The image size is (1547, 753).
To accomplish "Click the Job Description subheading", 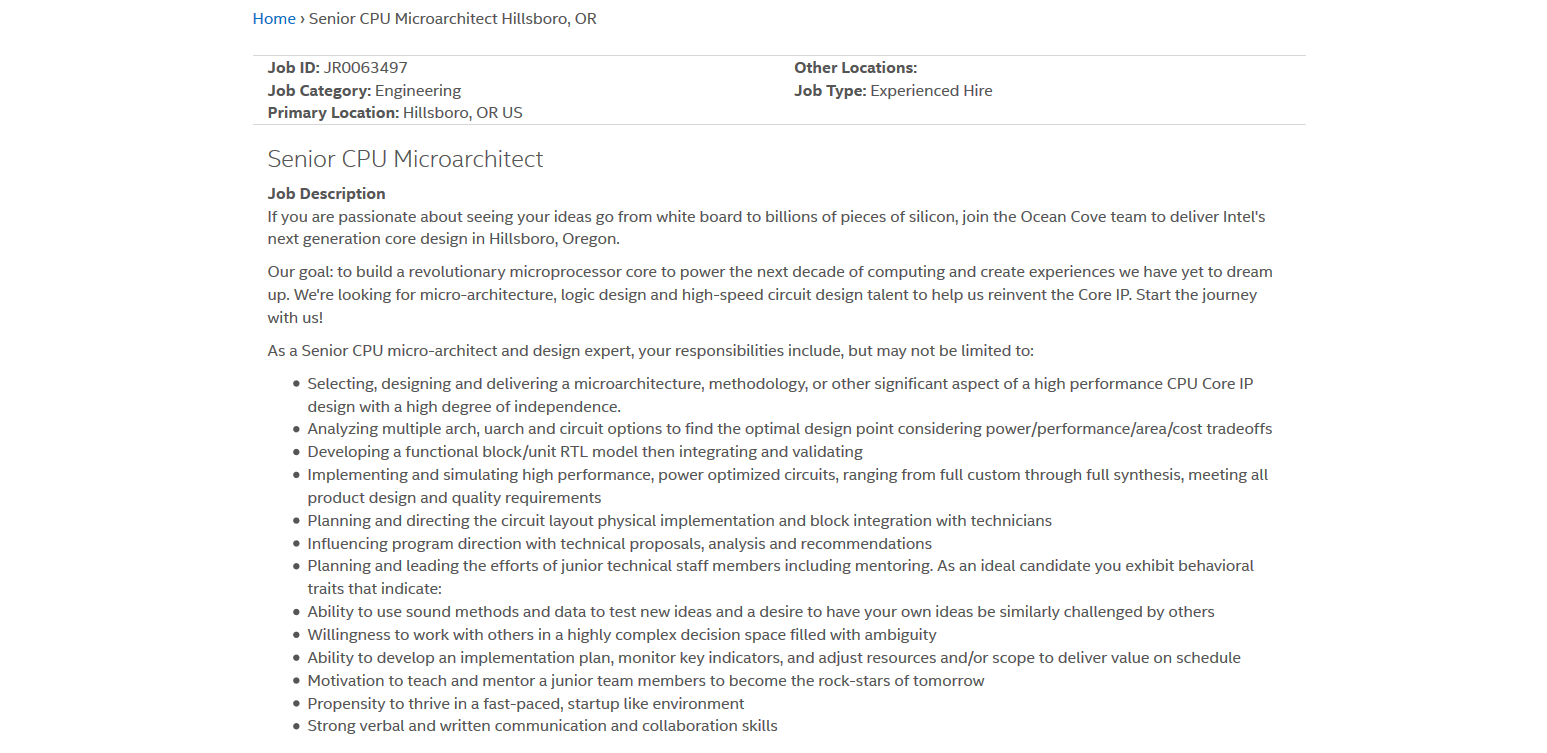I will point(326,193).
